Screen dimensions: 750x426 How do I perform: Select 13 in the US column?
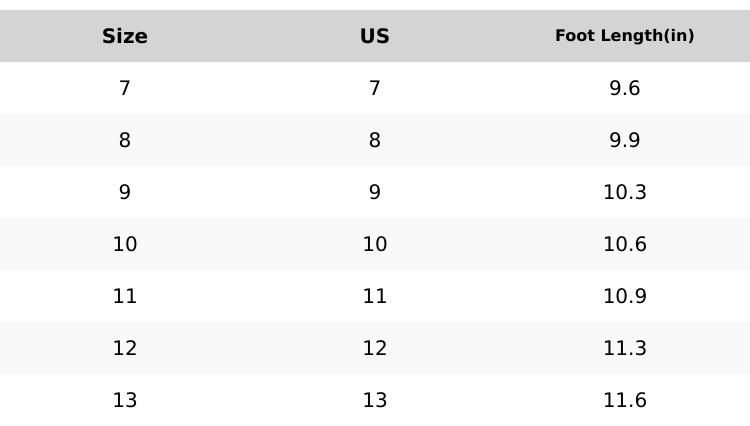click(x=375, y=400)
